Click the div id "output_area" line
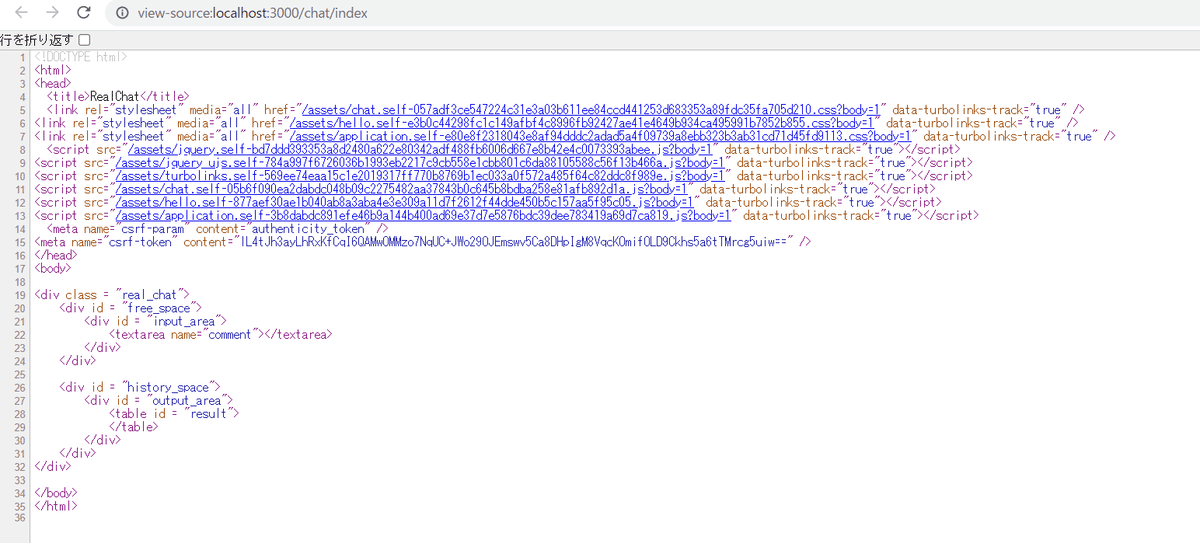This screenshot has width=1200, height=543. [x=159, y=399]
